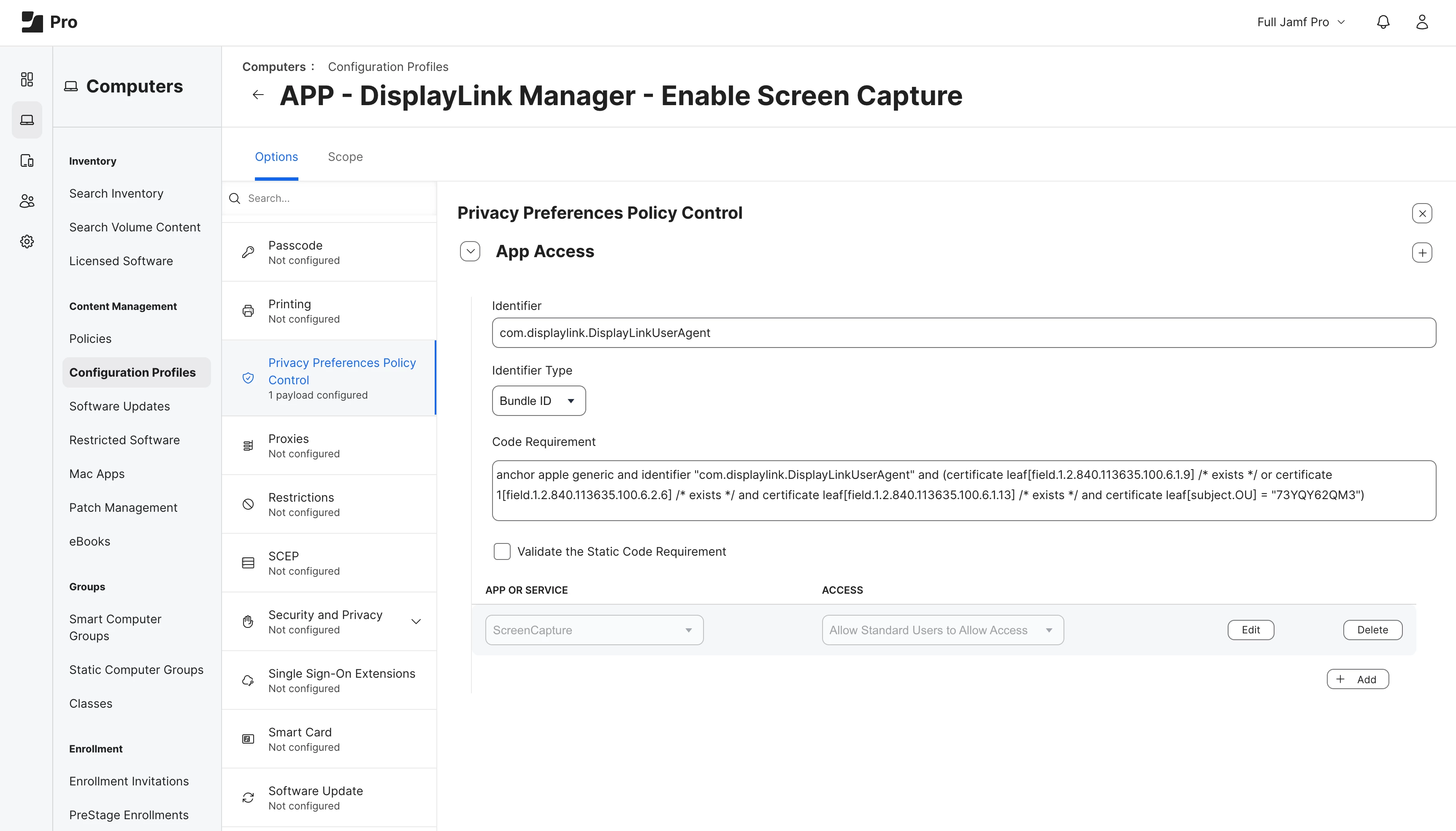Remove the Privacy Preferences payload with X
1456x831 pixels.
point(1422,214)
